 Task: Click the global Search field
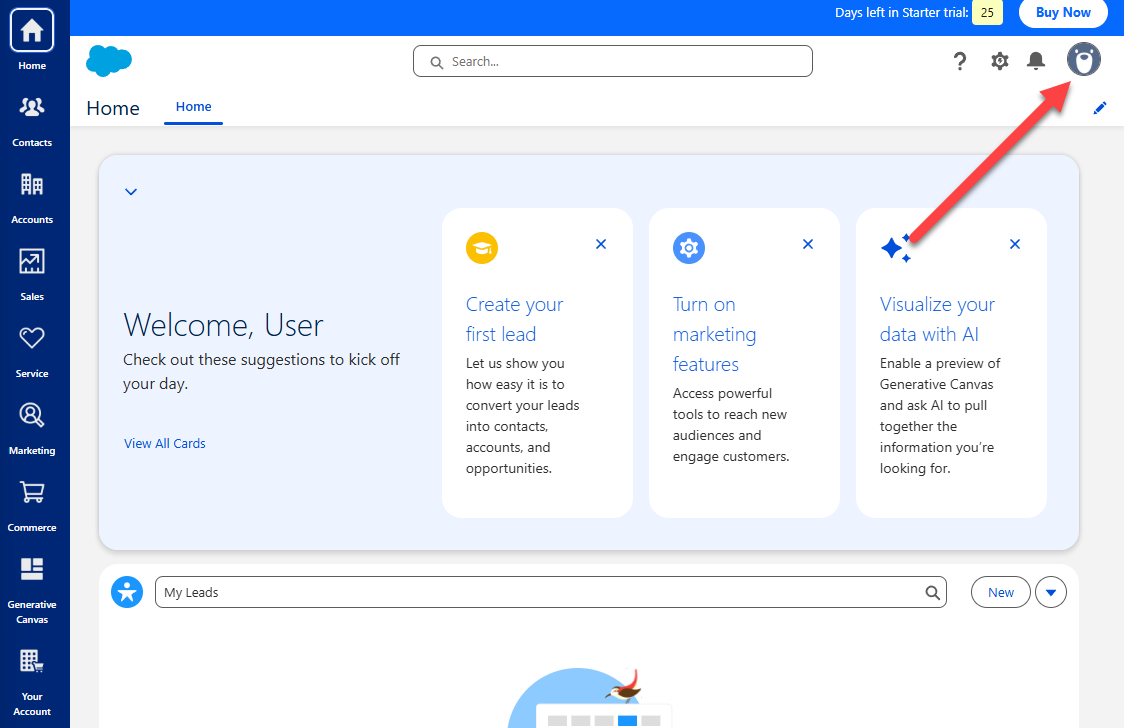612,61
